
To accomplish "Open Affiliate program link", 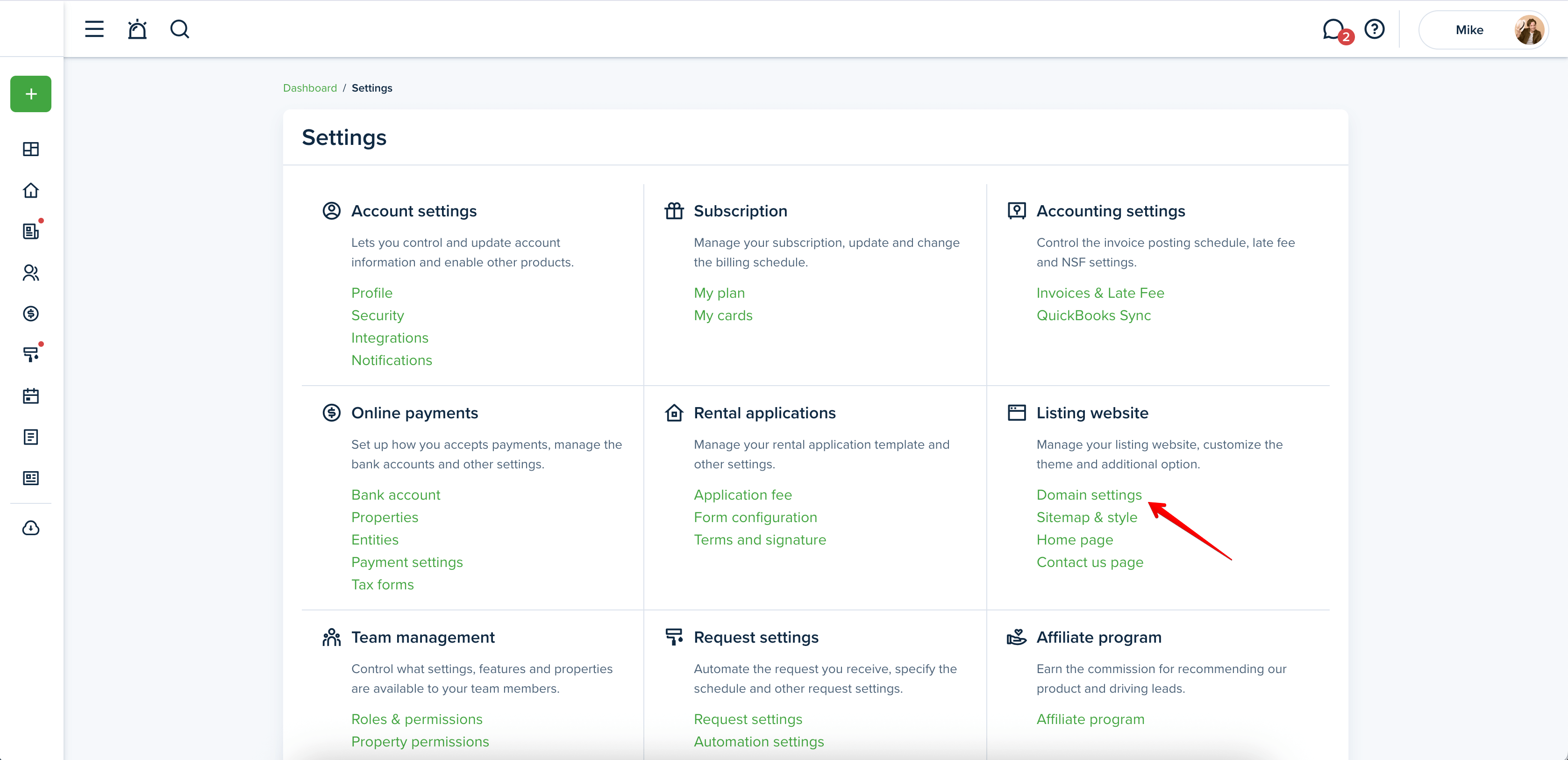I will 1090,719.
